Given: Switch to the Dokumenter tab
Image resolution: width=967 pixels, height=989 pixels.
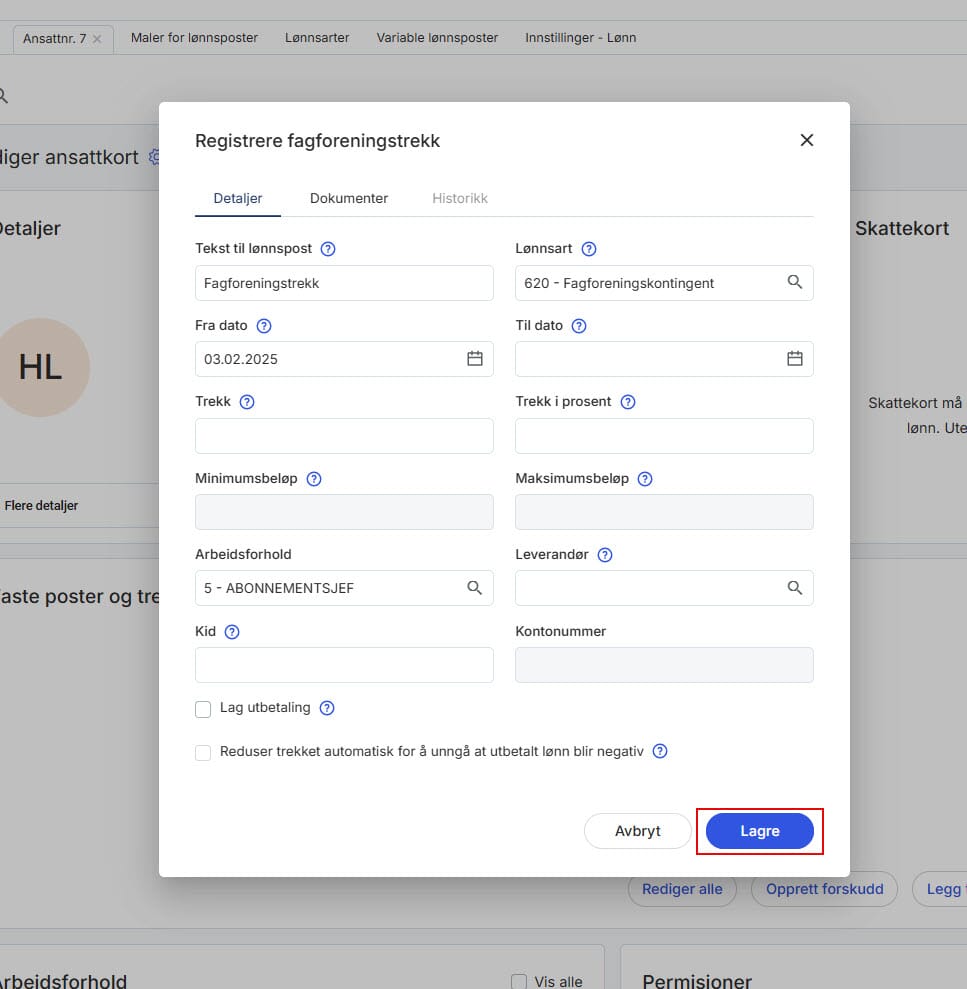Looking at the screenshot, I should pos(349,198).
